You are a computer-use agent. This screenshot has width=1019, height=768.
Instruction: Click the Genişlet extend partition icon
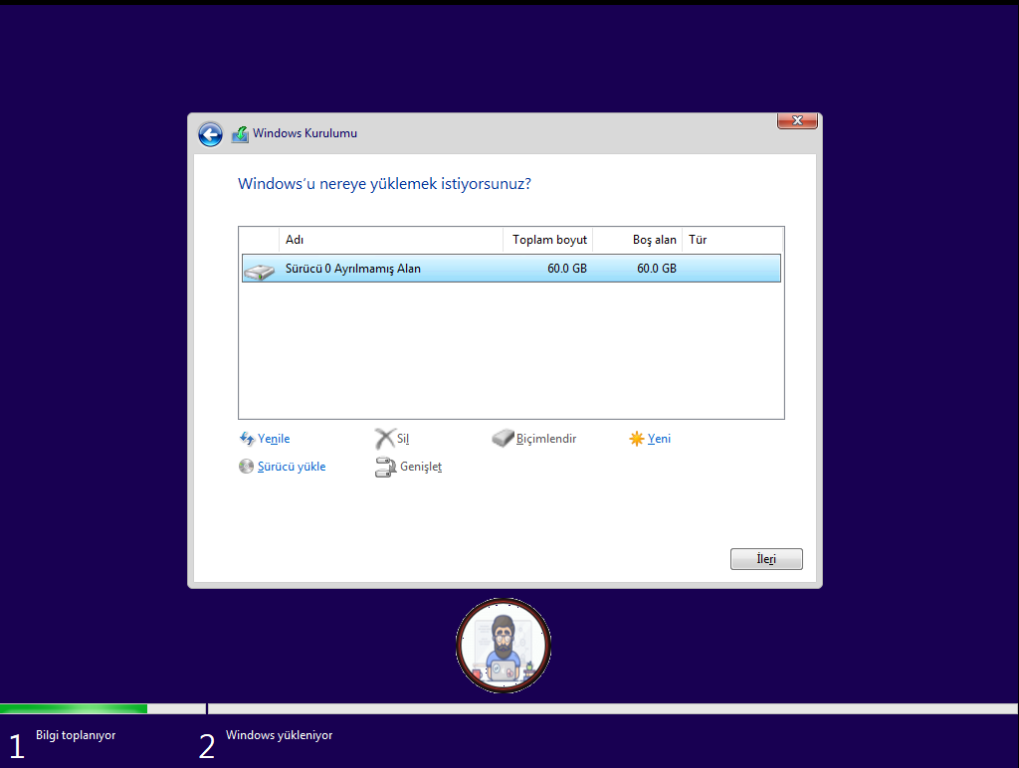pos(385,467)
